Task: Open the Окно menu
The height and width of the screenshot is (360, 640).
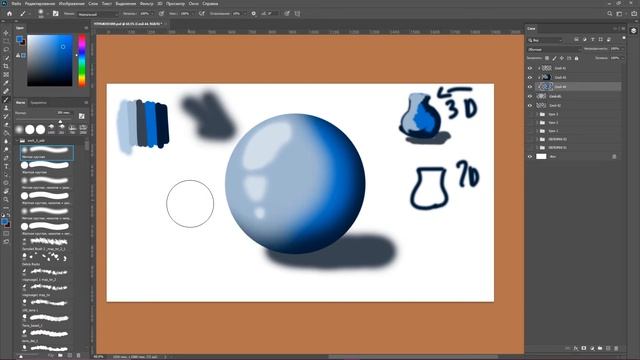Action: point(193,4)
